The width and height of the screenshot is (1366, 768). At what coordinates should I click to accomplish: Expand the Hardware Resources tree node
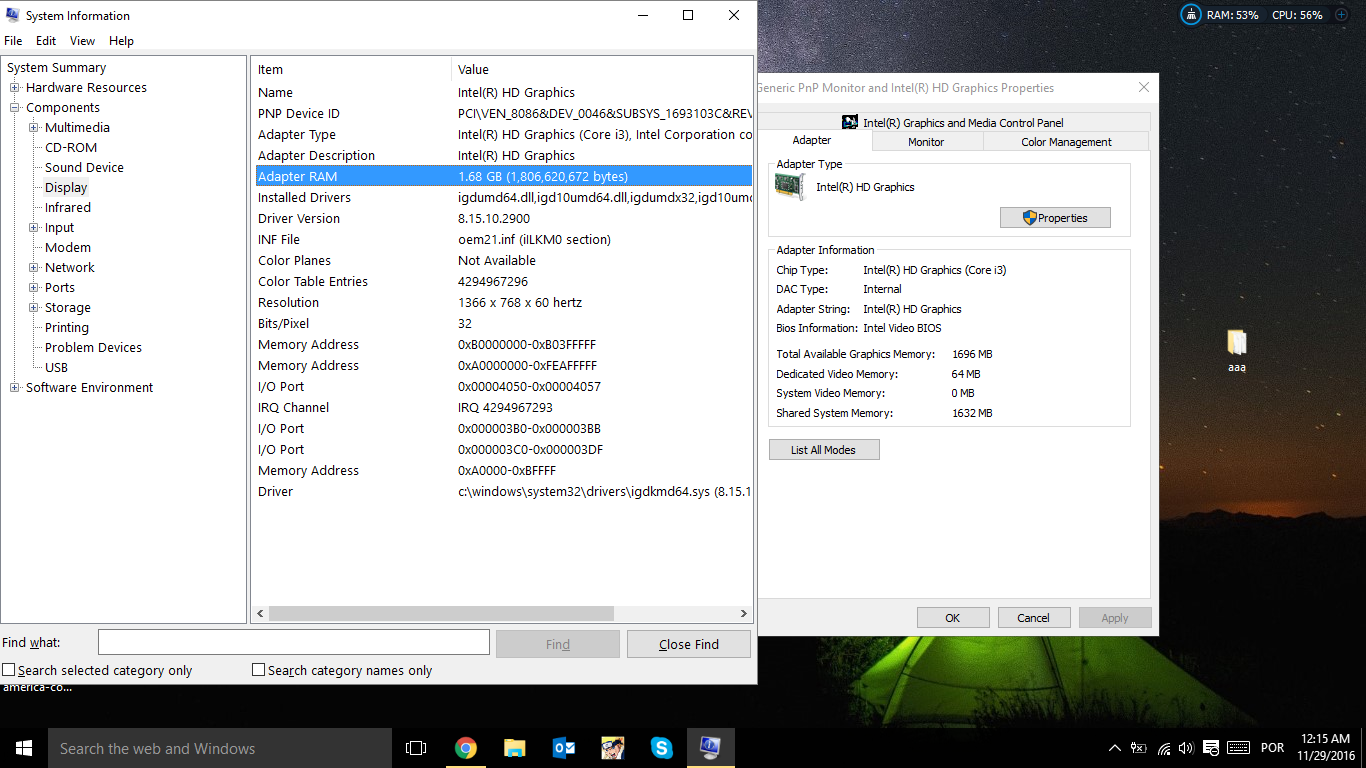pos(15,88)
